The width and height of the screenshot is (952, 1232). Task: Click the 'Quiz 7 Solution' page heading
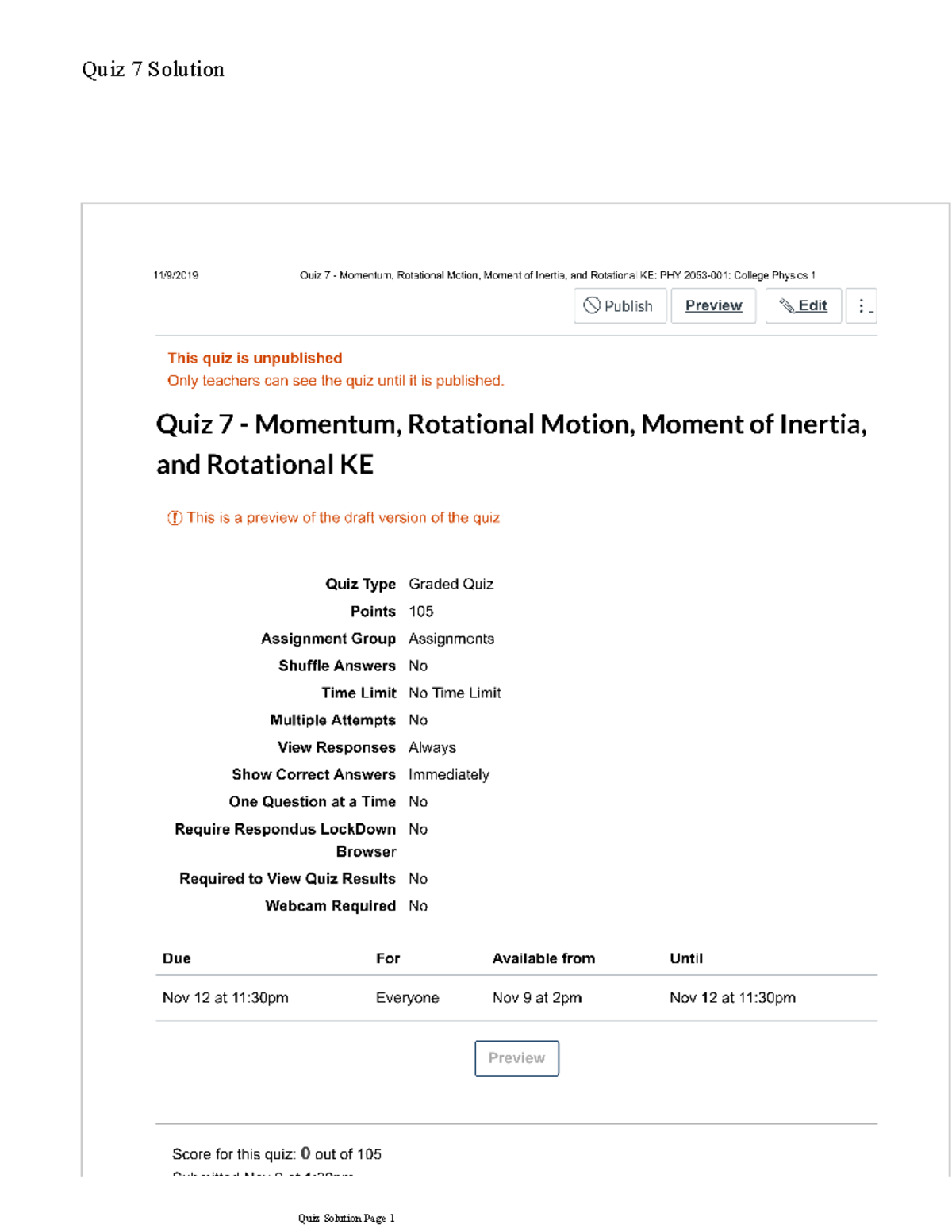[x=153, y=70]
